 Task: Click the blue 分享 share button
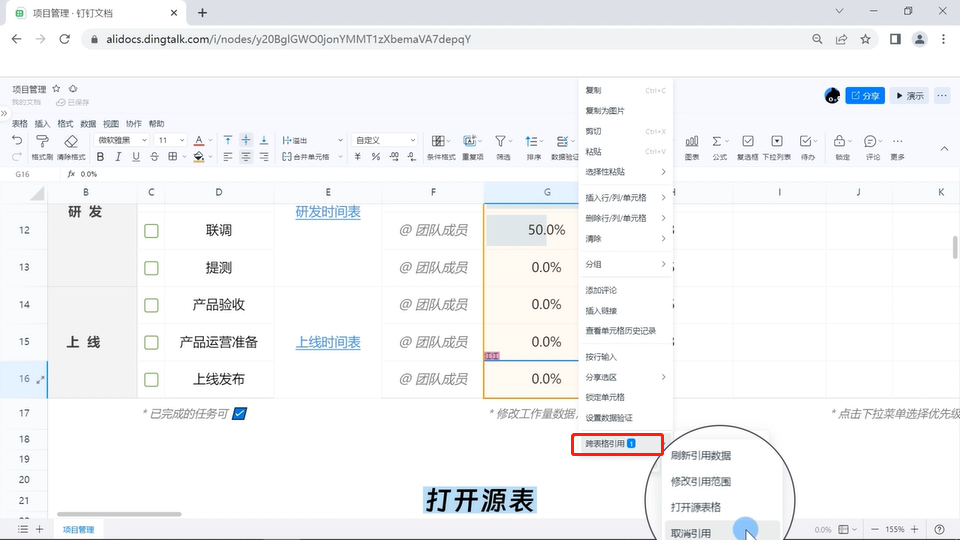point(865,96)
